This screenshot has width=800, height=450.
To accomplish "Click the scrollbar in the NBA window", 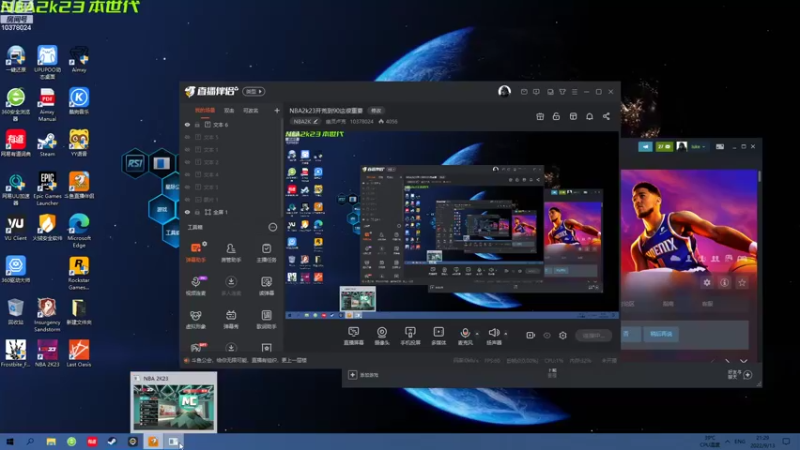I will point(760,176).
